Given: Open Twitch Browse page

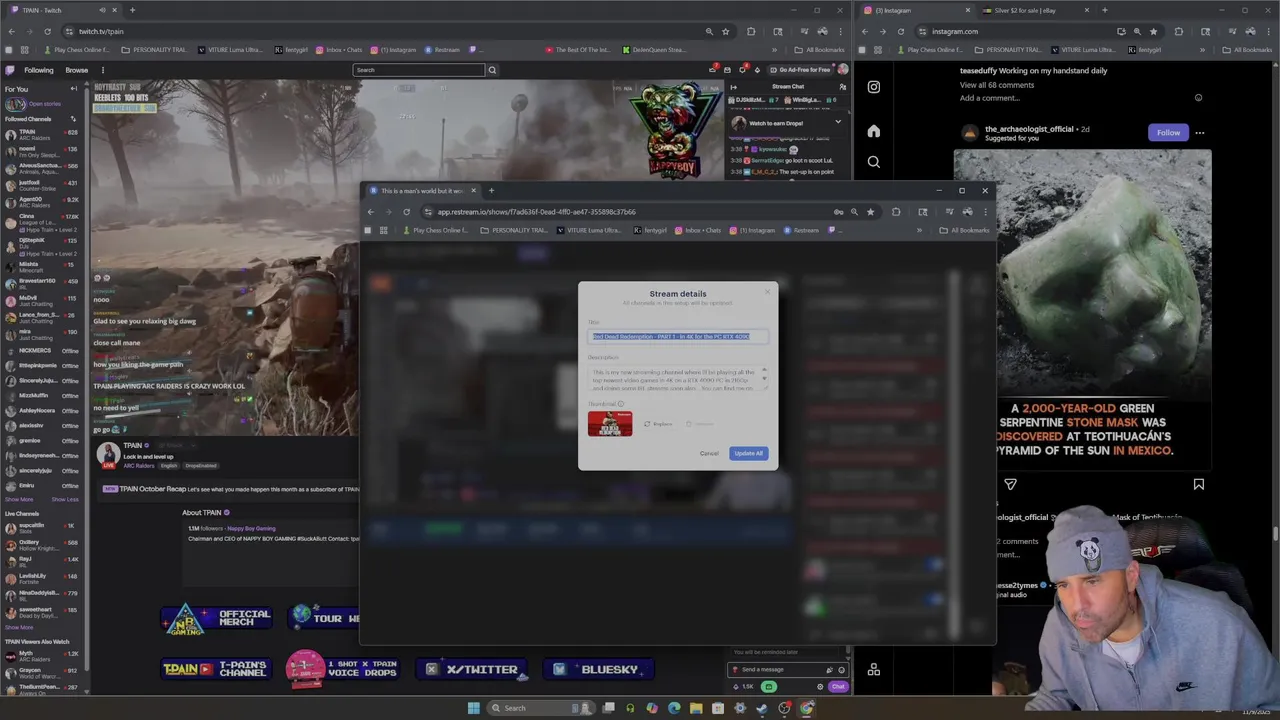Looking at the screenshot, I should tap(76, 70).
